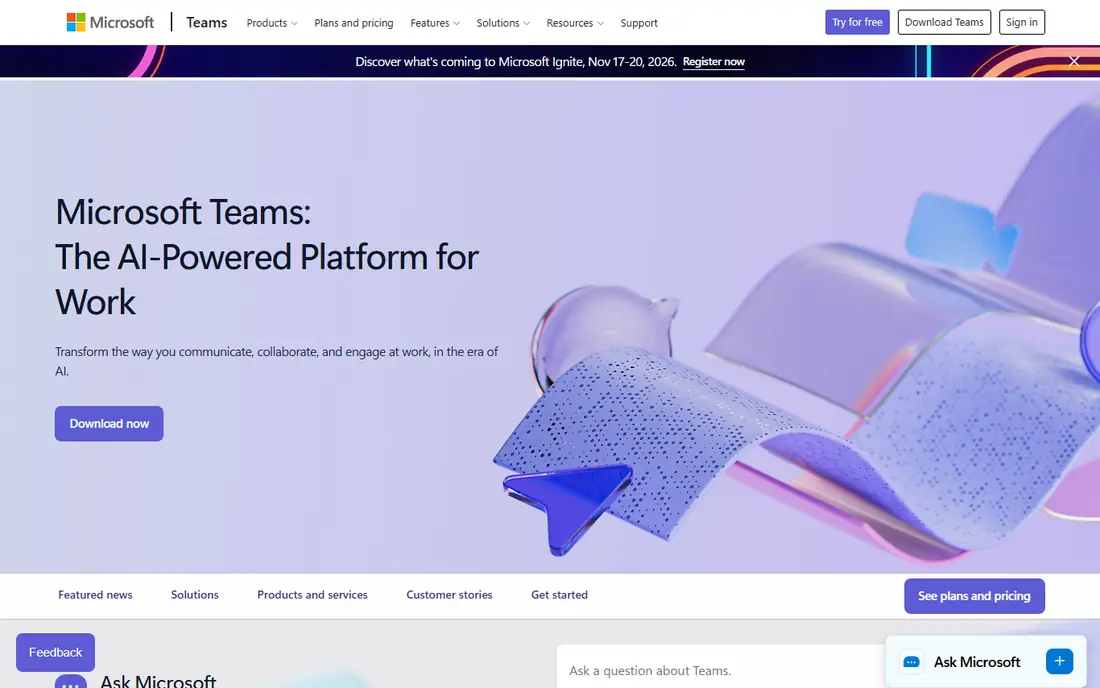Expand the Features dropdown menu
Screen dimensions: 1100x688
point(435,23)
